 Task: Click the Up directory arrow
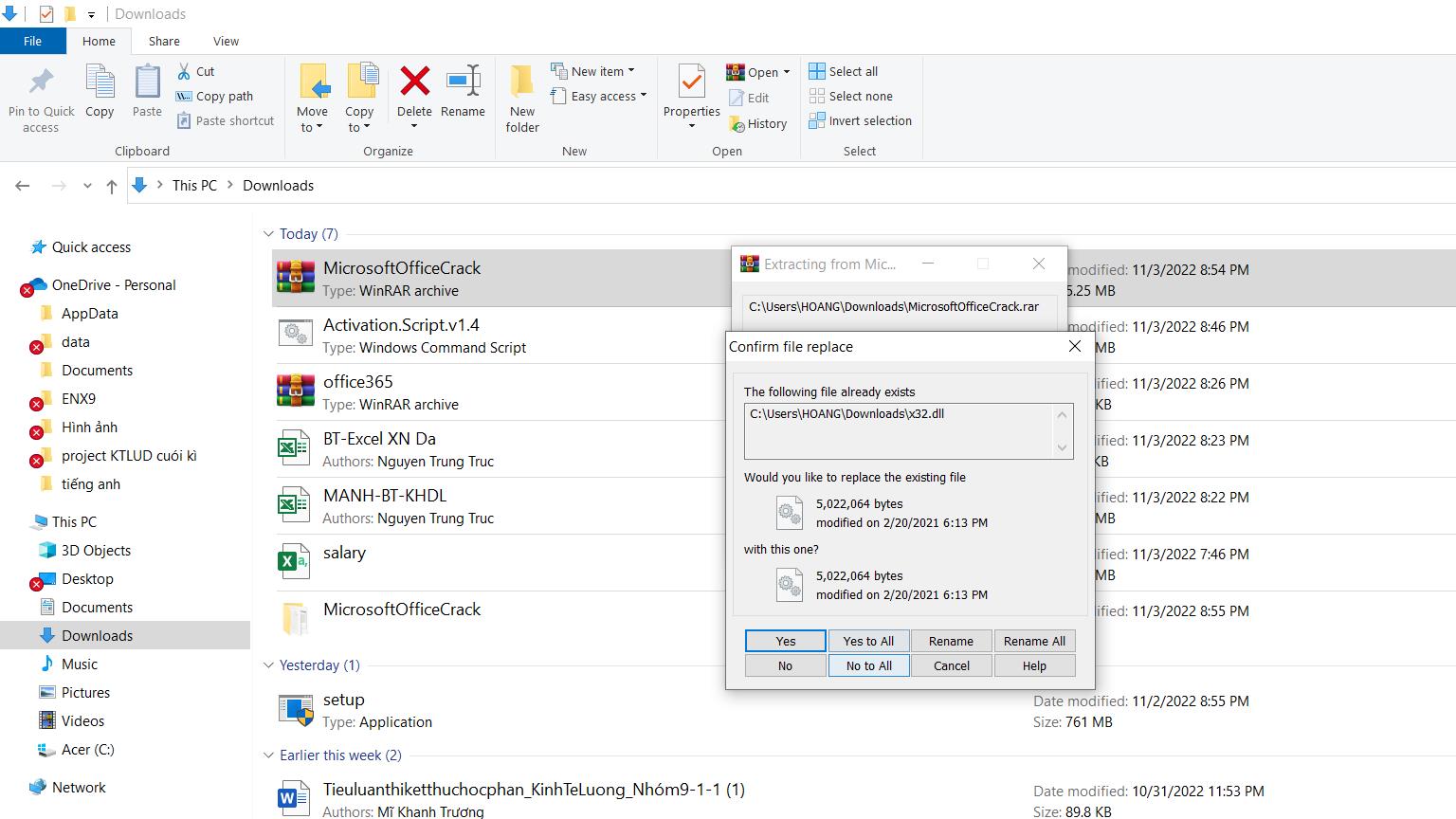tap(112, 186)
